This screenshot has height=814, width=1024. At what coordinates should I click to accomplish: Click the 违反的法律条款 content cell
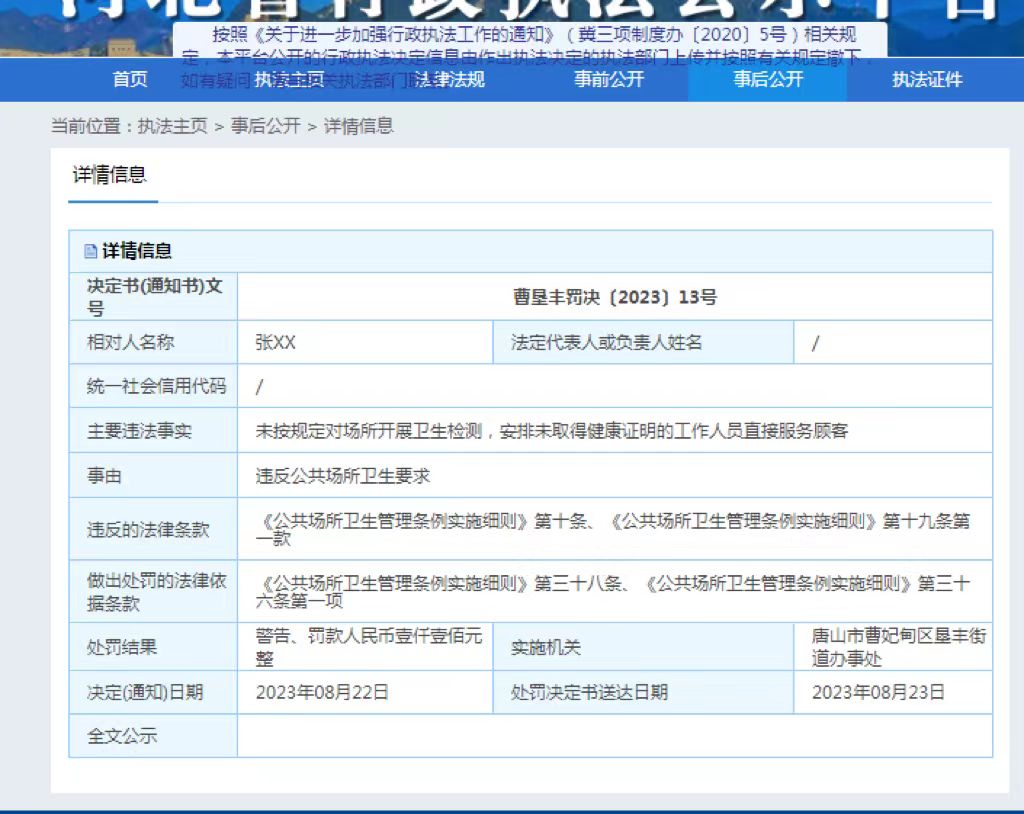(x=615, y=529)
